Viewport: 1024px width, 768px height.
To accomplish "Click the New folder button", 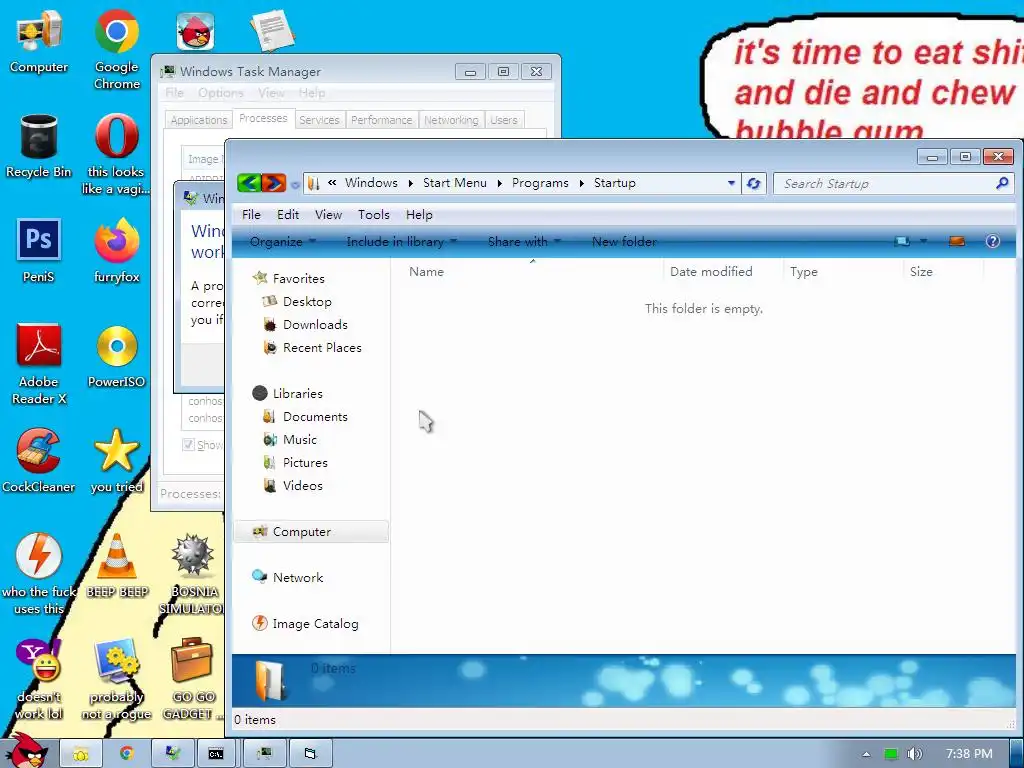I will (x=624, y=242).
